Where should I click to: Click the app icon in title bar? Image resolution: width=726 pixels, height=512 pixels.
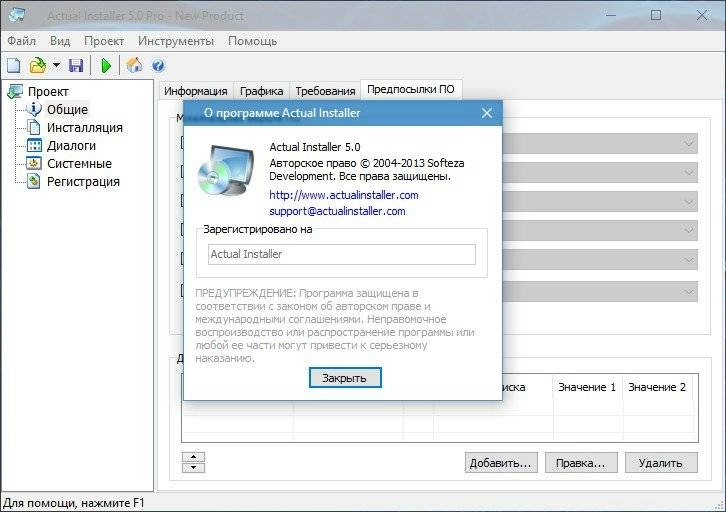[17, 15]
